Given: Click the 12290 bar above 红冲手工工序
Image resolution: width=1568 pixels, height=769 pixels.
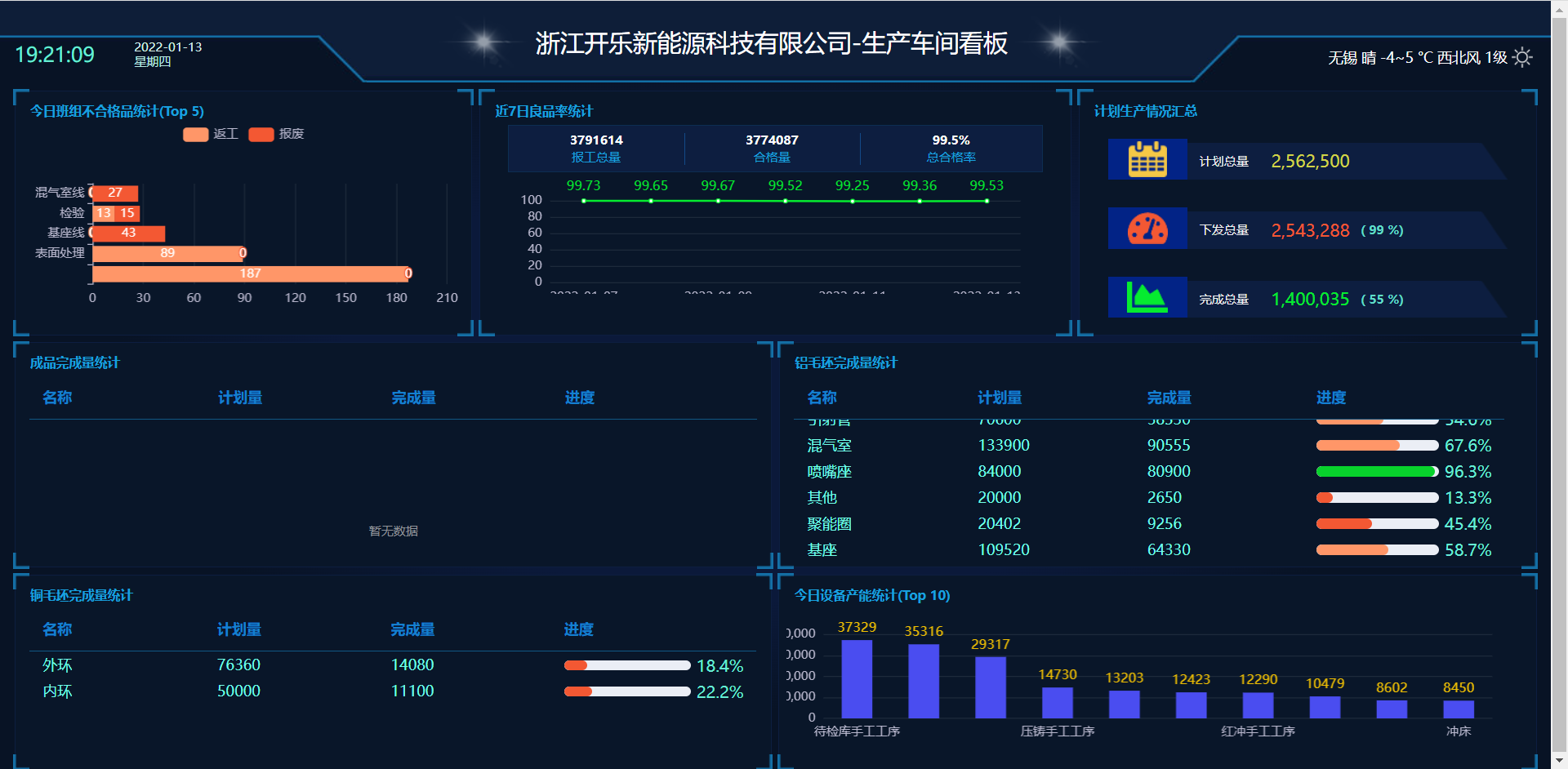Looking at the screenshot, I should point(1258,705).
